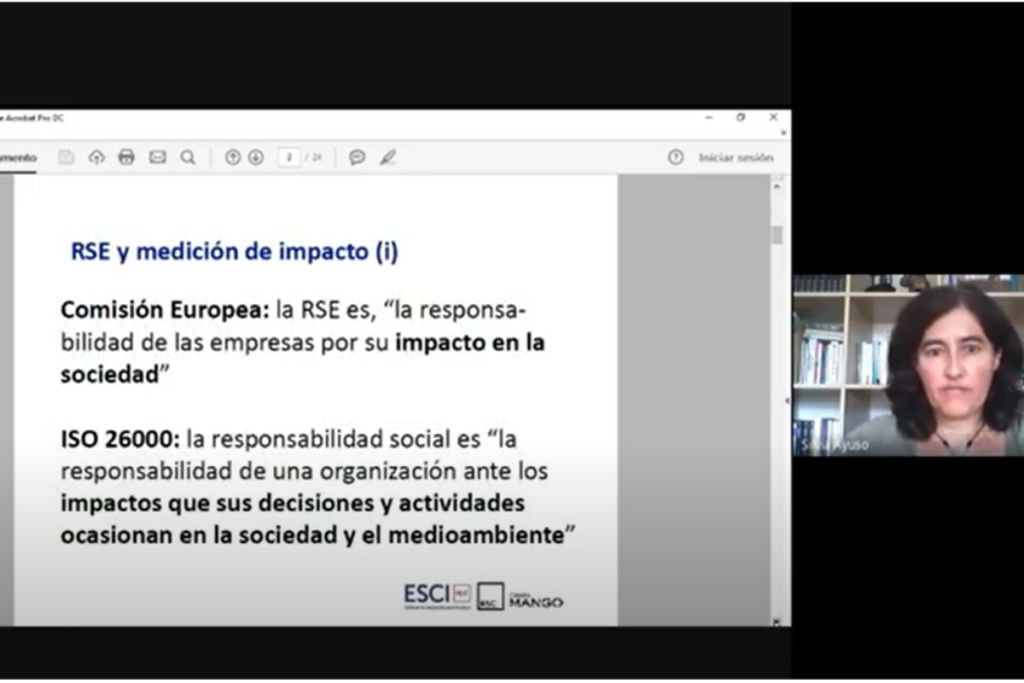Viewport: 1024px width, 683px height.
Task: Maximize the Acrobat window
Action: 741,117
